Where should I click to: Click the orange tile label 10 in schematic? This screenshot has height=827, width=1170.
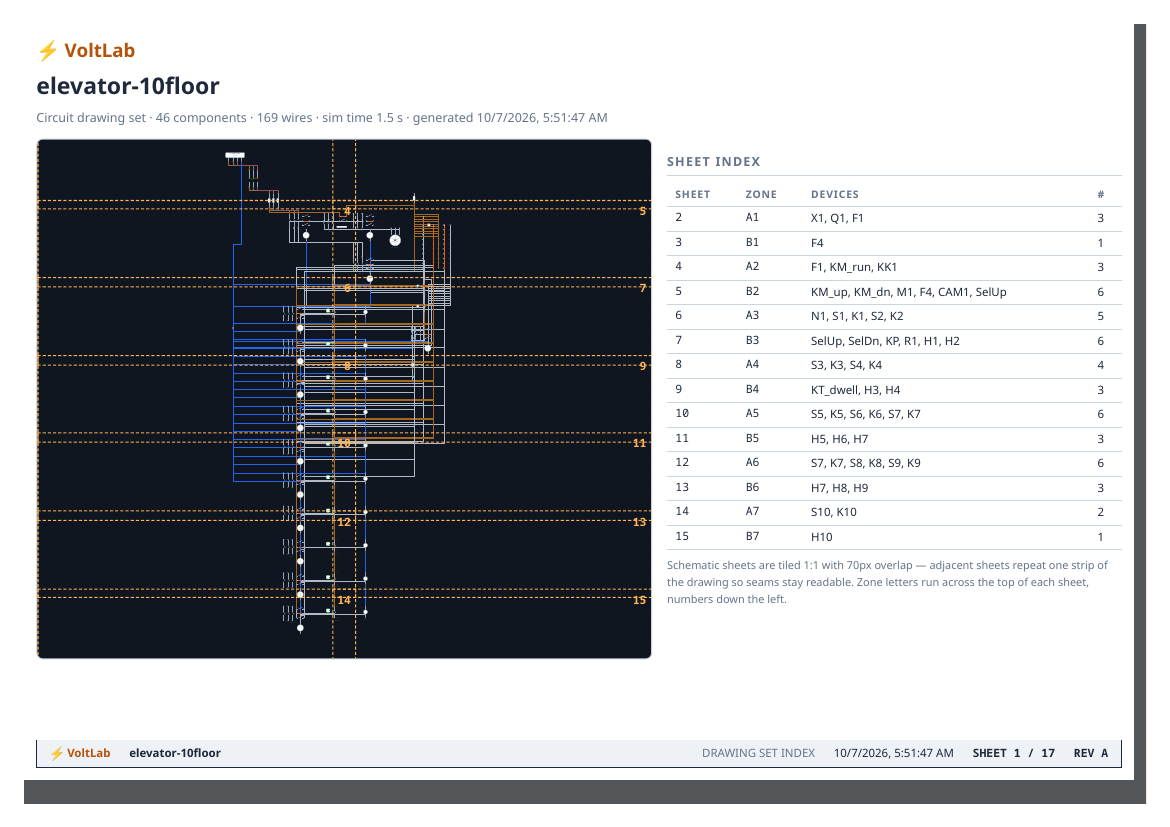click(x=344, y=443)
